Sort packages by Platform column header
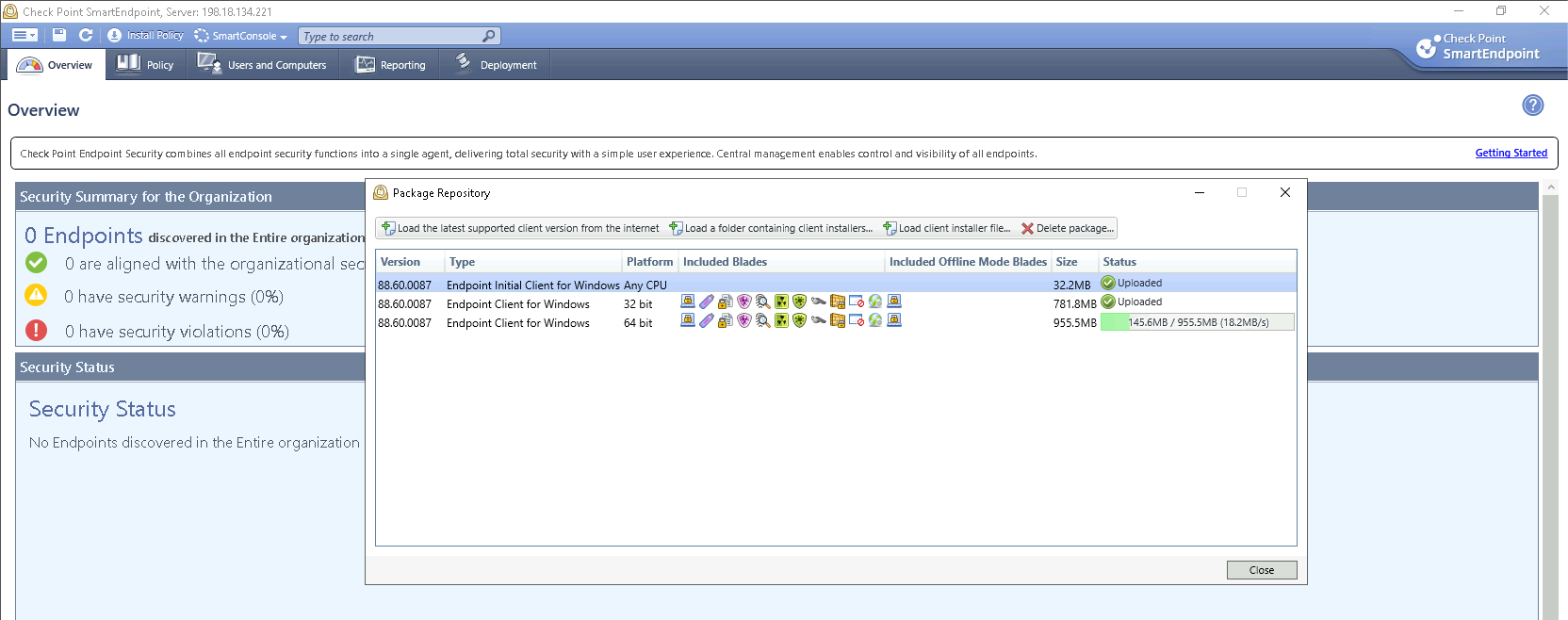1568x620 pixels. pos(649,262)
